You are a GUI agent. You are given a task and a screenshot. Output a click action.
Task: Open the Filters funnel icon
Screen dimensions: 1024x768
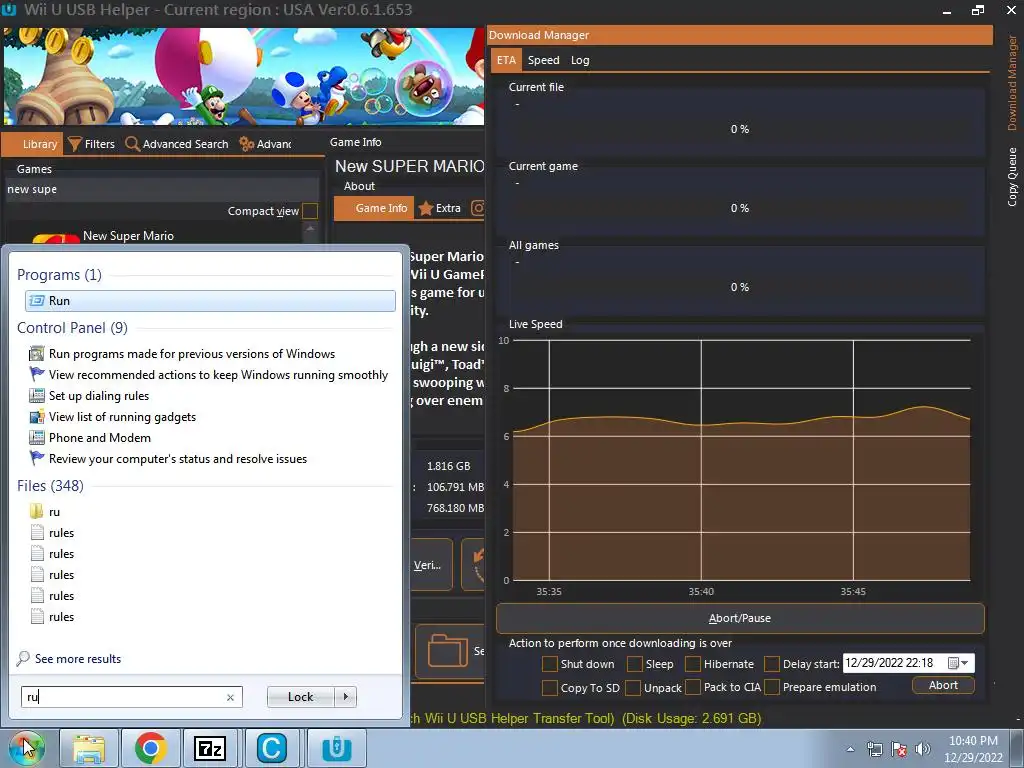point(75,144)
